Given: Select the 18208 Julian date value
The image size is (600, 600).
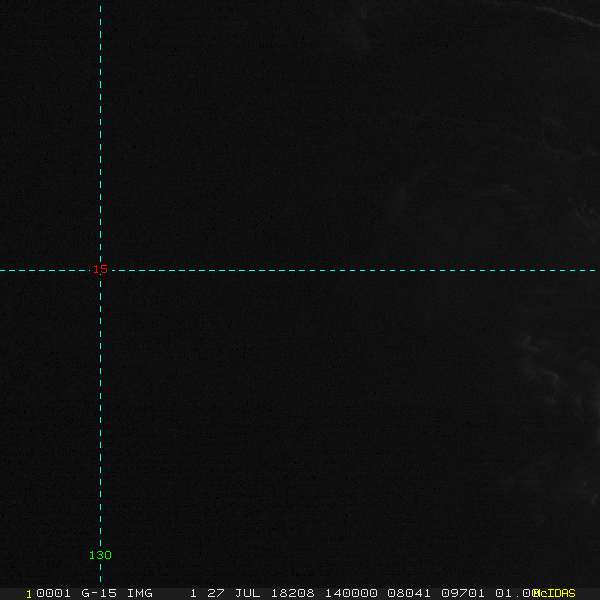Looking at the screenshot, I should (291, 593).
